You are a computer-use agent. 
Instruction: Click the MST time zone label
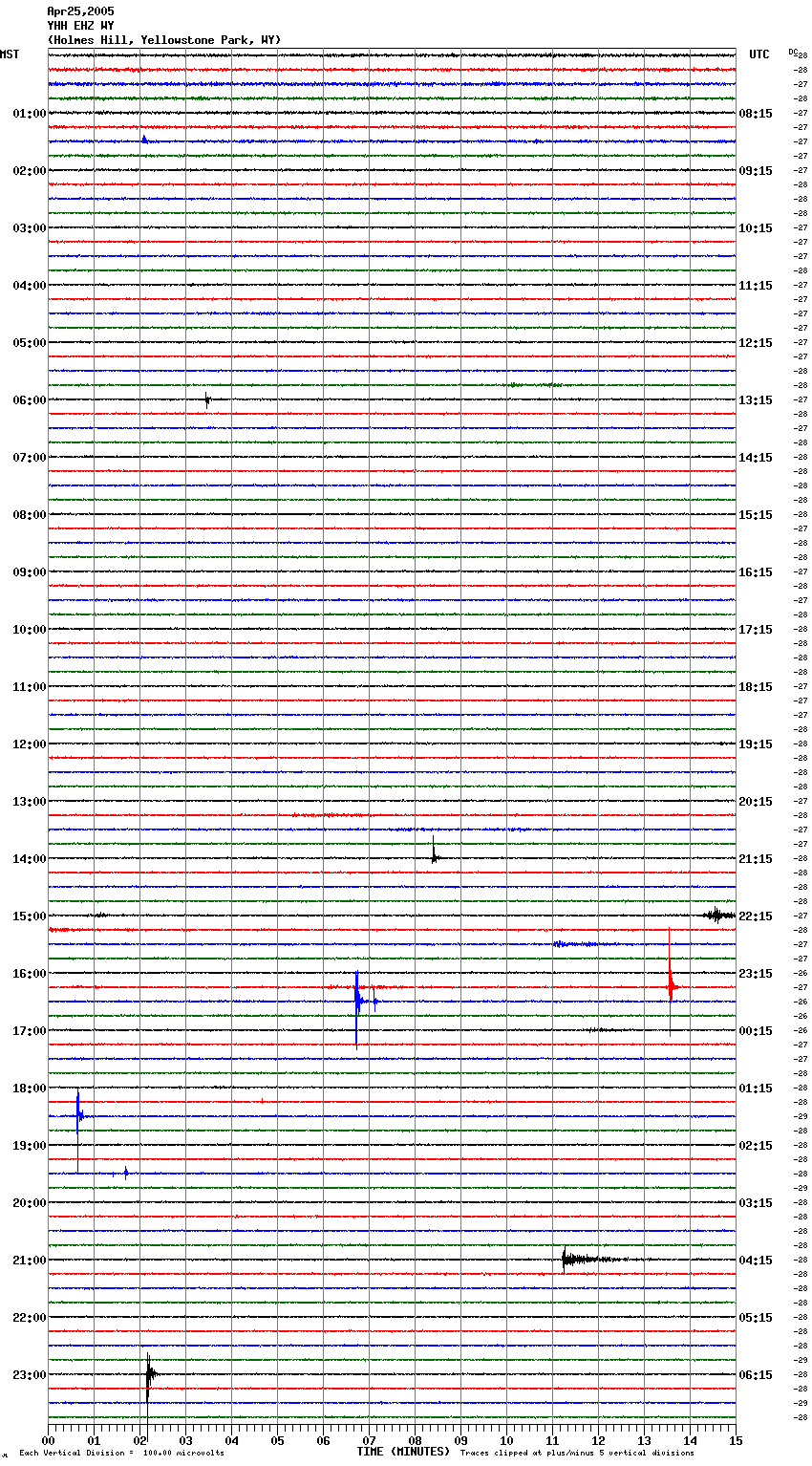[x=10, y=54]
